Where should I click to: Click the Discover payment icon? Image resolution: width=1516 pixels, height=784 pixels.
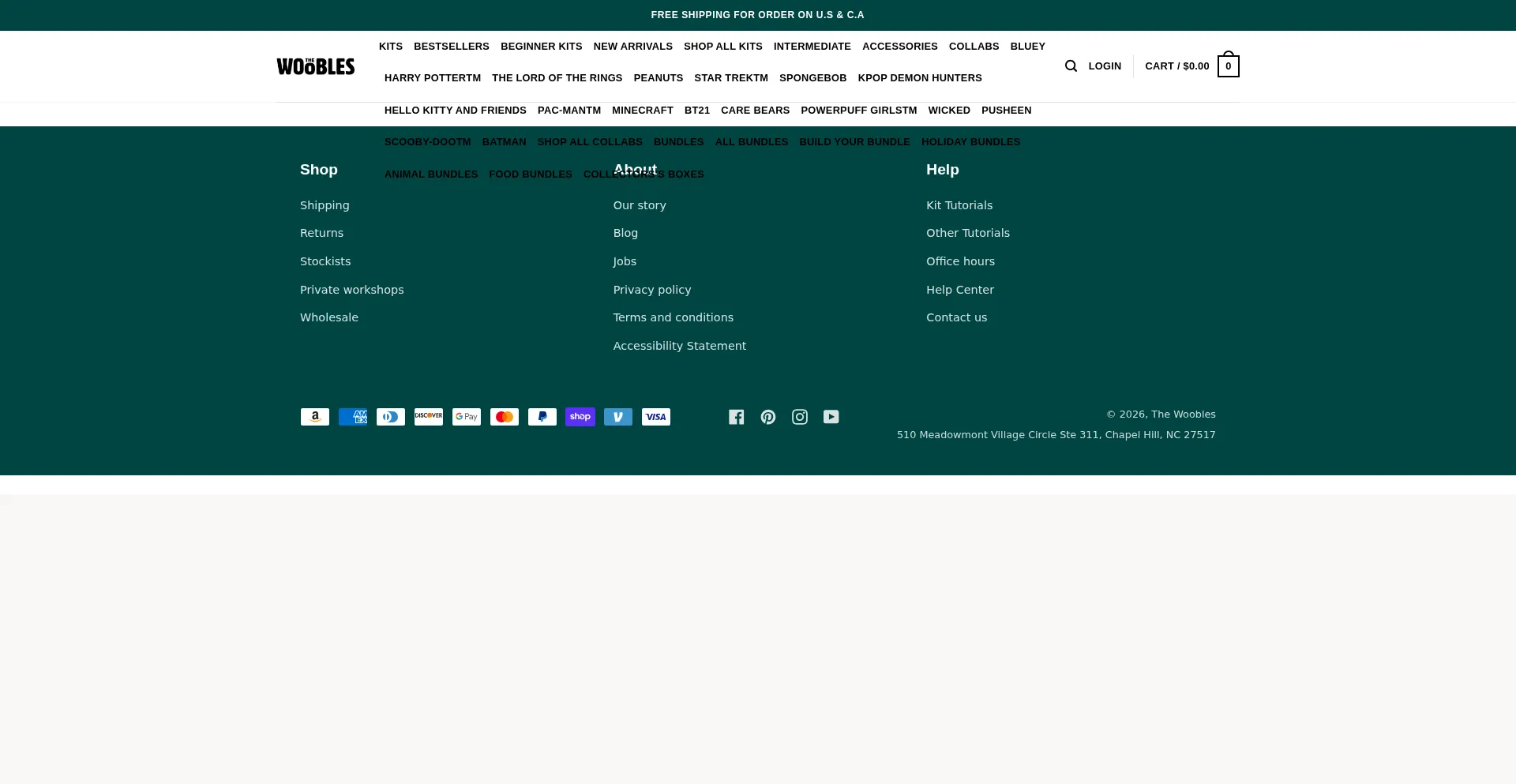429,417
